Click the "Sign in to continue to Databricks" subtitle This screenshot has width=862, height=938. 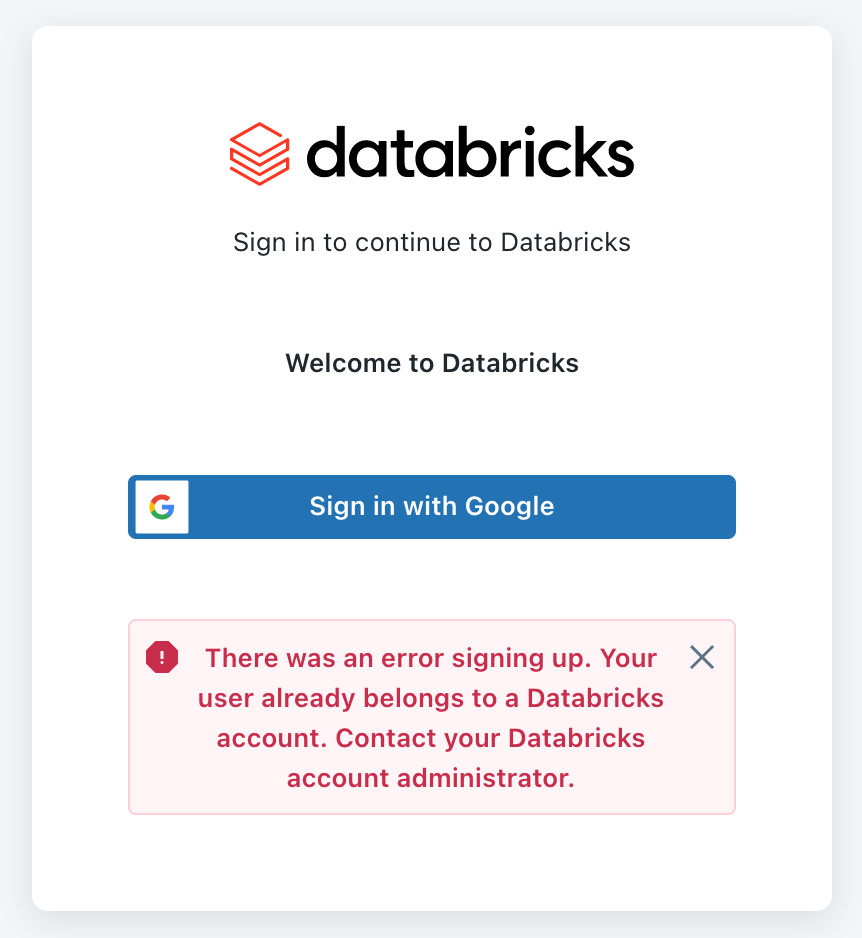(x=431, y=242)
